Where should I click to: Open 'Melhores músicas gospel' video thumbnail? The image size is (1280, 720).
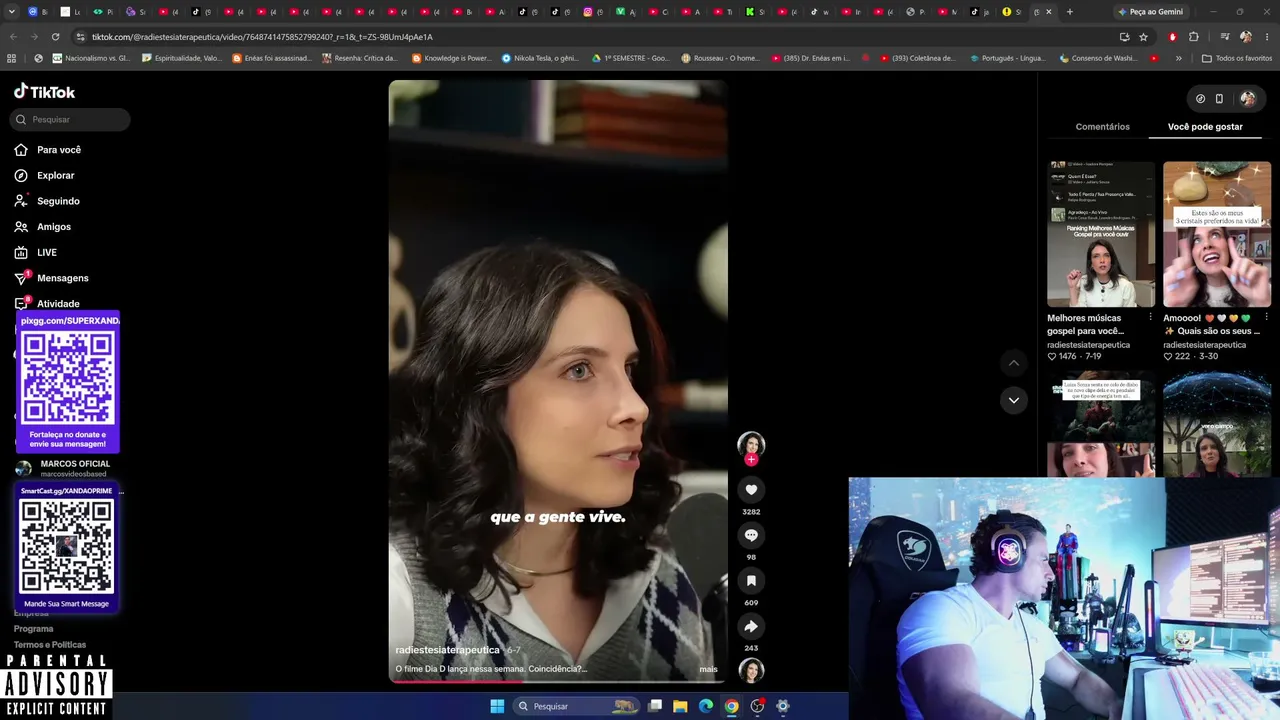[x=1101, y=234]
